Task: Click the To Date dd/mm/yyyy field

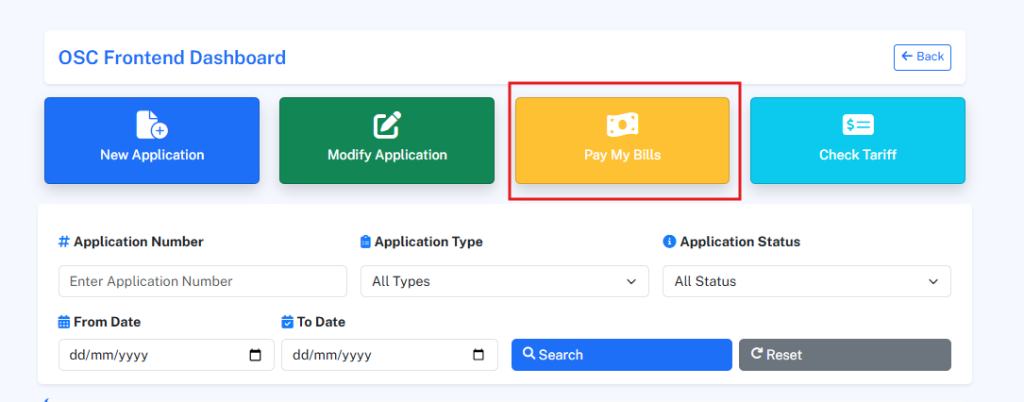Action: click(375, 355)
